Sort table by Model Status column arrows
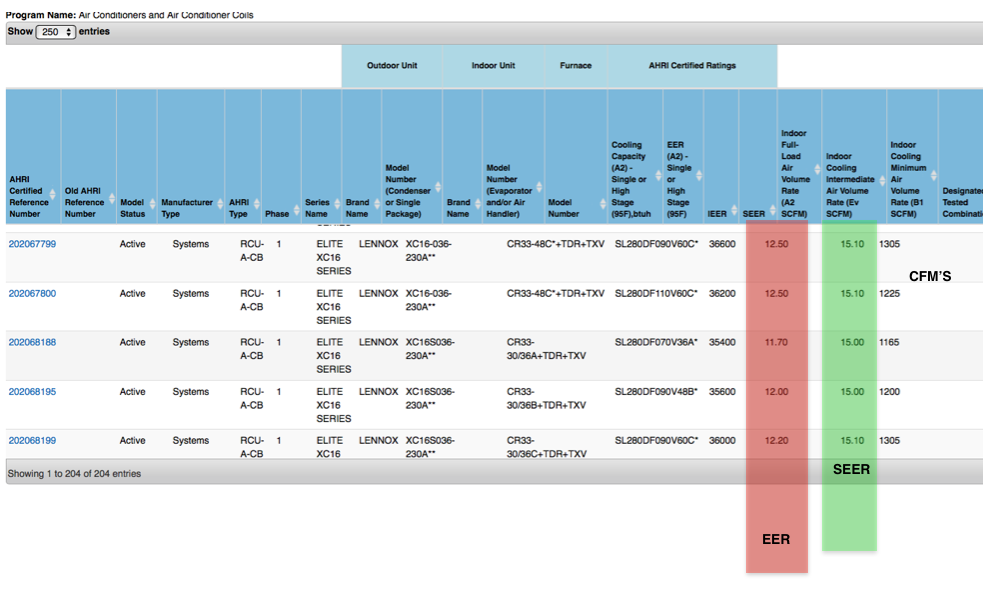Image resolution: width=983 pixels, height=596 pixels. point(151,204)
